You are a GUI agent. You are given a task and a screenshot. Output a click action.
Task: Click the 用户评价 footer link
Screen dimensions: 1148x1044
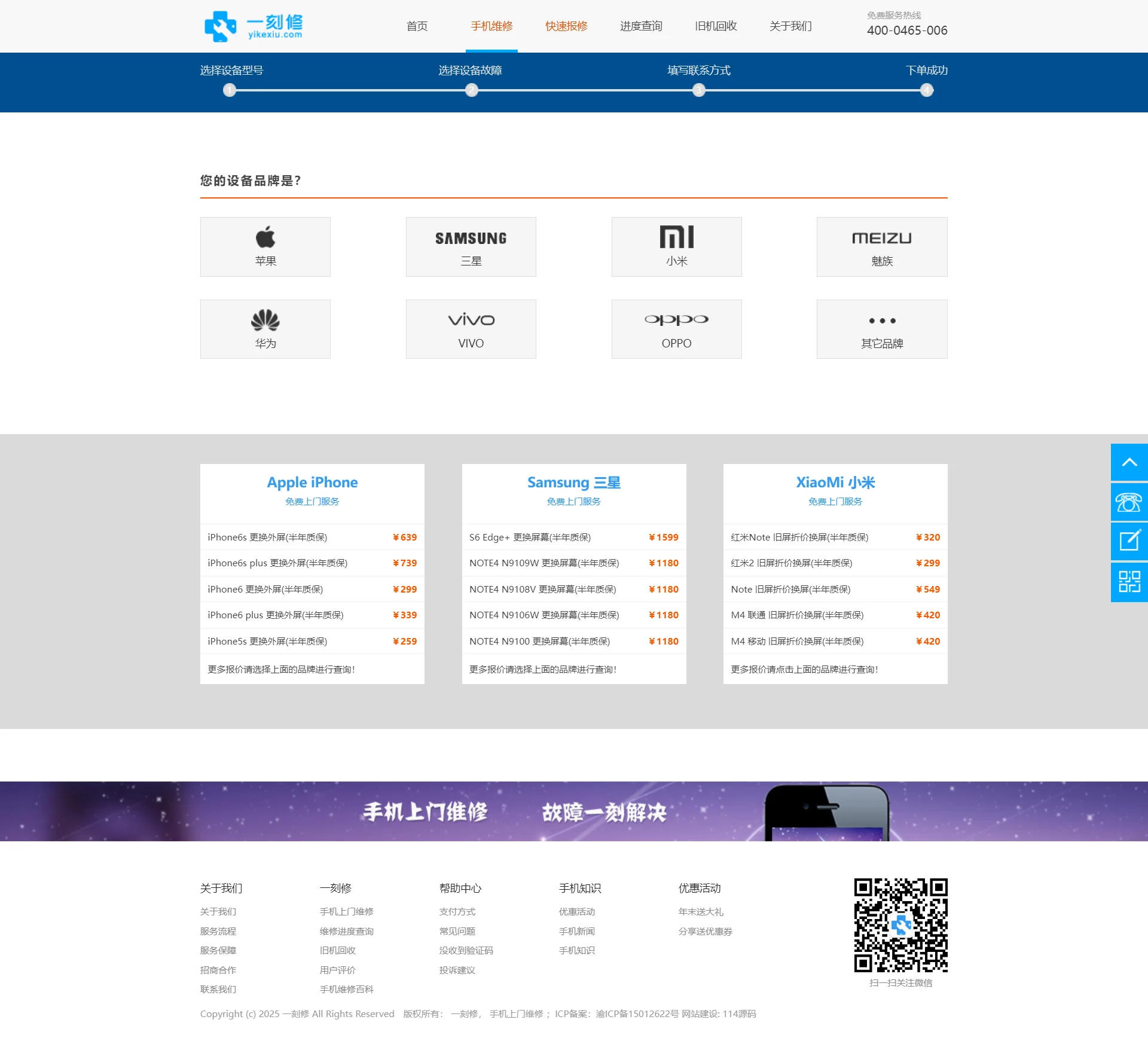click(x=337, y=970)
